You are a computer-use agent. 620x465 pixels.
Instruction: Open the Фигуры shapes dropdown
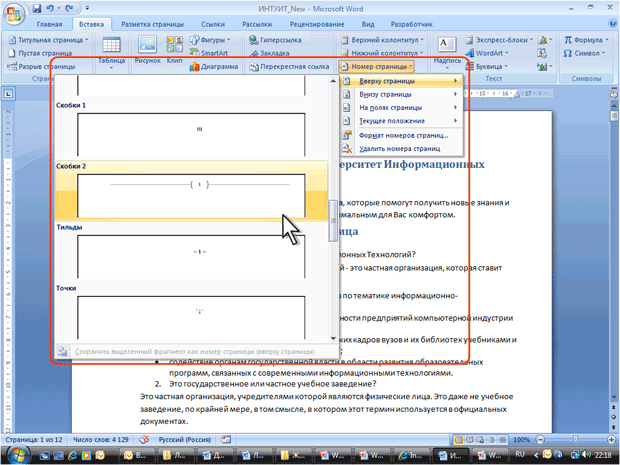click(210, 40)
